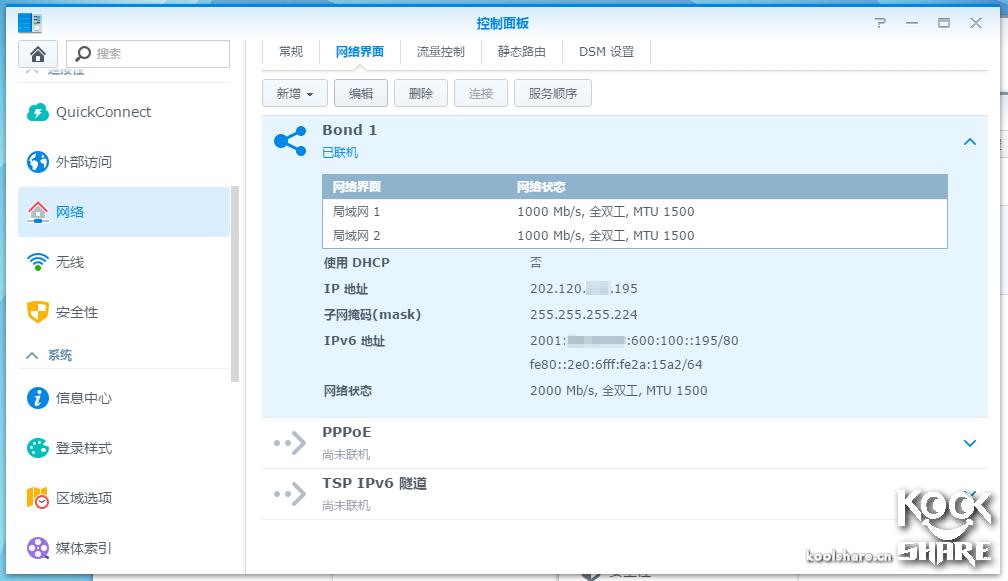Click the 服务顺序 button

click(553, 93)
